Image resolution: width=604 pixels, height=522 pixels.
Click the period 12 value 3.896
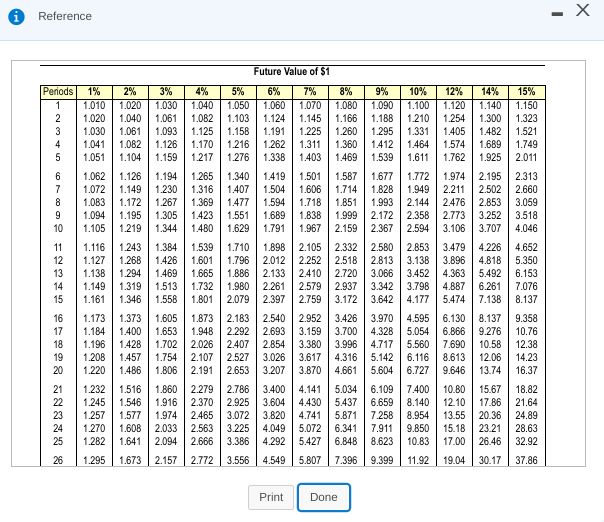(454, 260)
